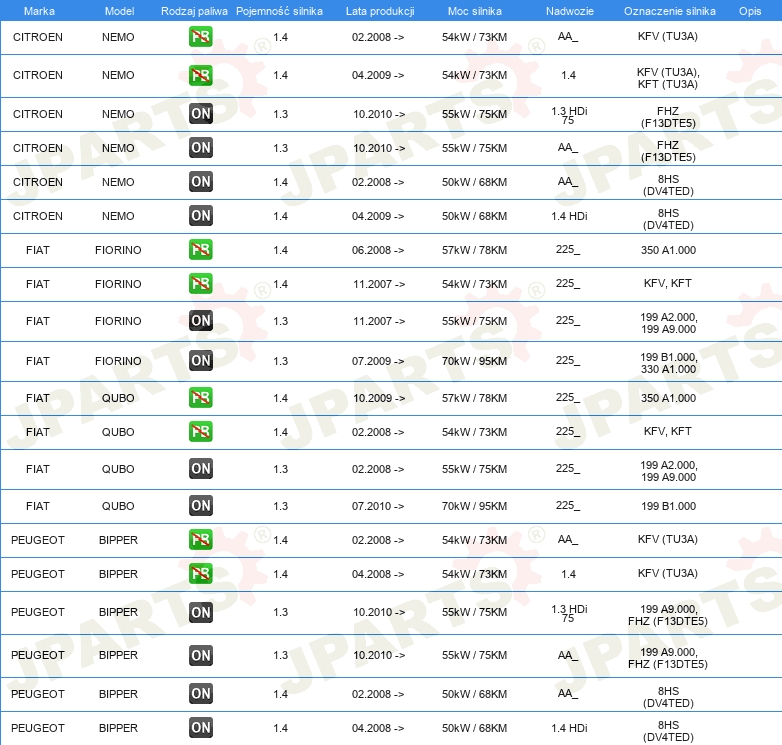This screenshot has height=745, width=782.
Task: Click ON diesel icon in Fiat Qubo 07.2010 row
Action: [200, 506]
